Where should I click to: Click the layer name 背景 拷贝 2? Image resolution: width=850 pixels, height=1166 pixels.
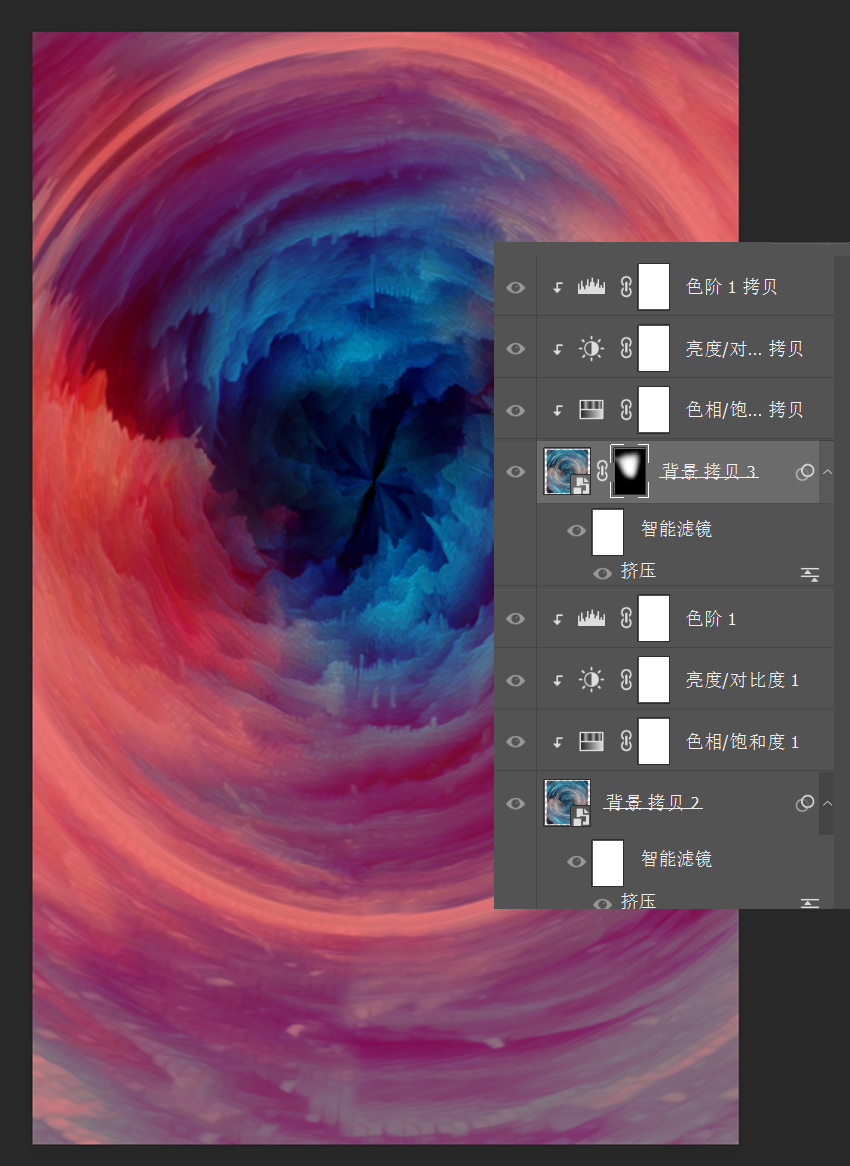652,802
